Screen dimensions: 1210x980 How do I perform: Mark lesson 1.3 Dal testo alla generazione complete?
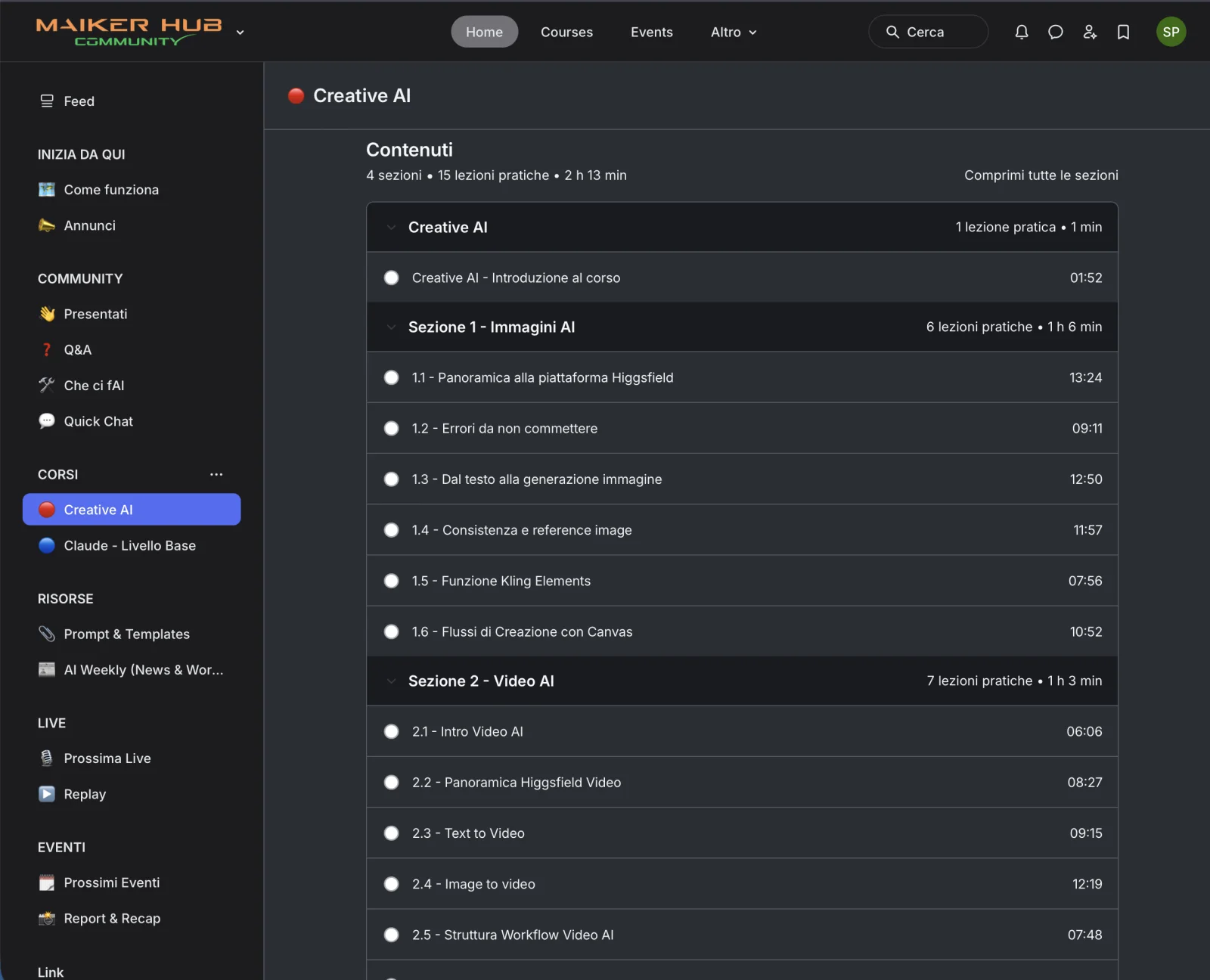tap(391, 479)
